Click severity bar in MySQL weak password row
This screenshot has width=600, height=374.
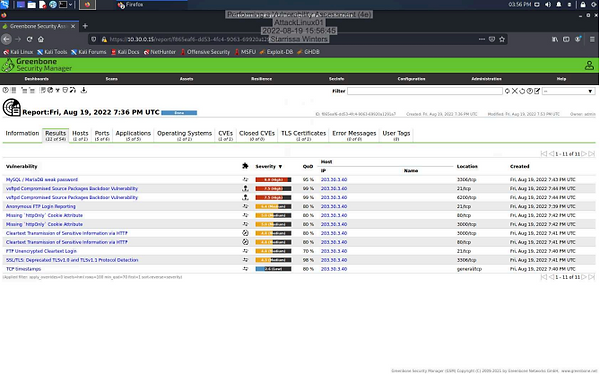(x=273, y=180)
